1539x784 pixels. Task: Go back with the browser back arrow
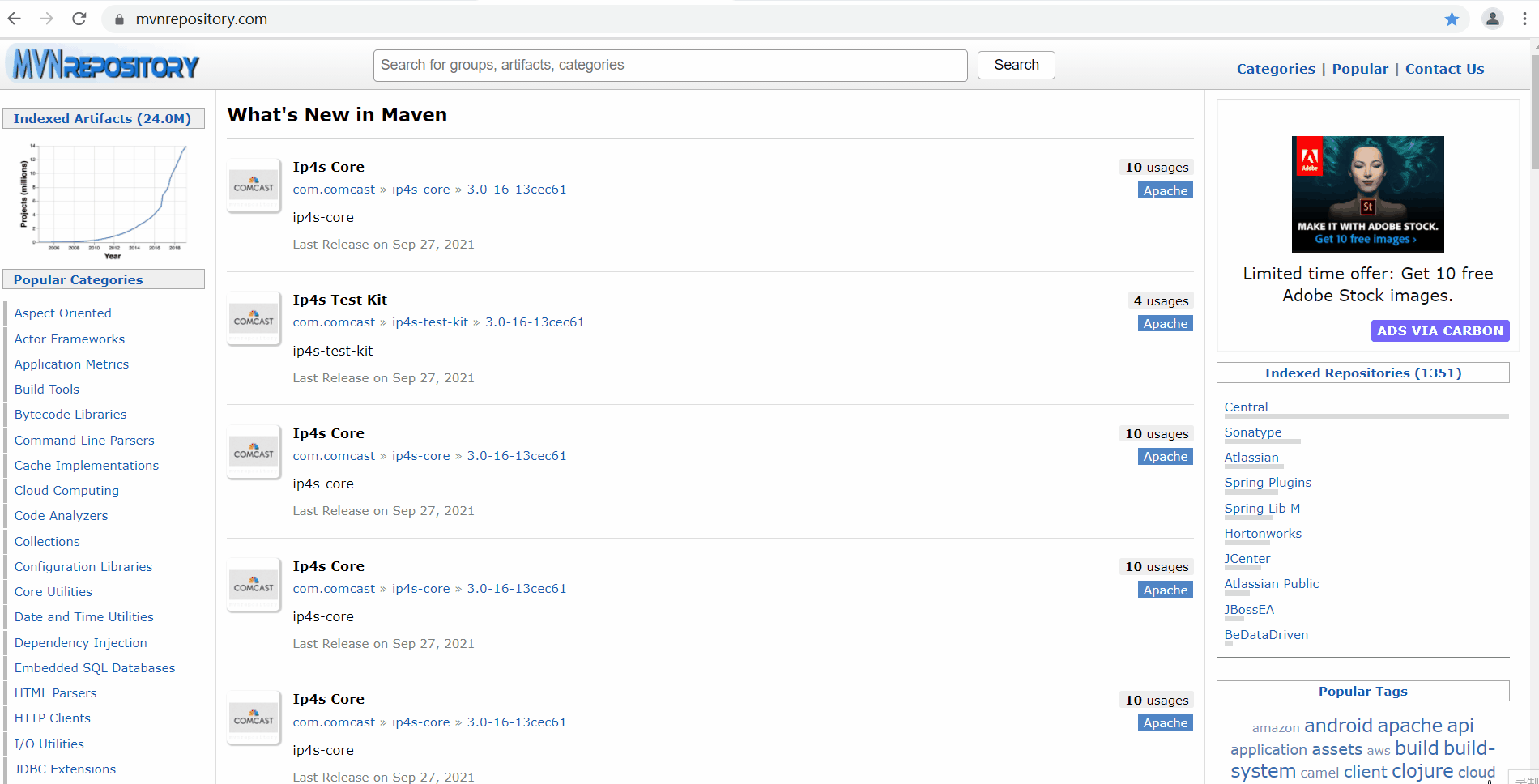pos(15,19)
